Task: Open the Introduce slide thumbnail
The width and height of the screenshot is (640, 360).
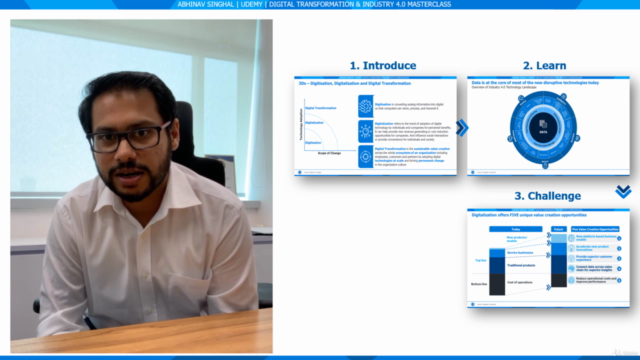Action: click(376, 126)
